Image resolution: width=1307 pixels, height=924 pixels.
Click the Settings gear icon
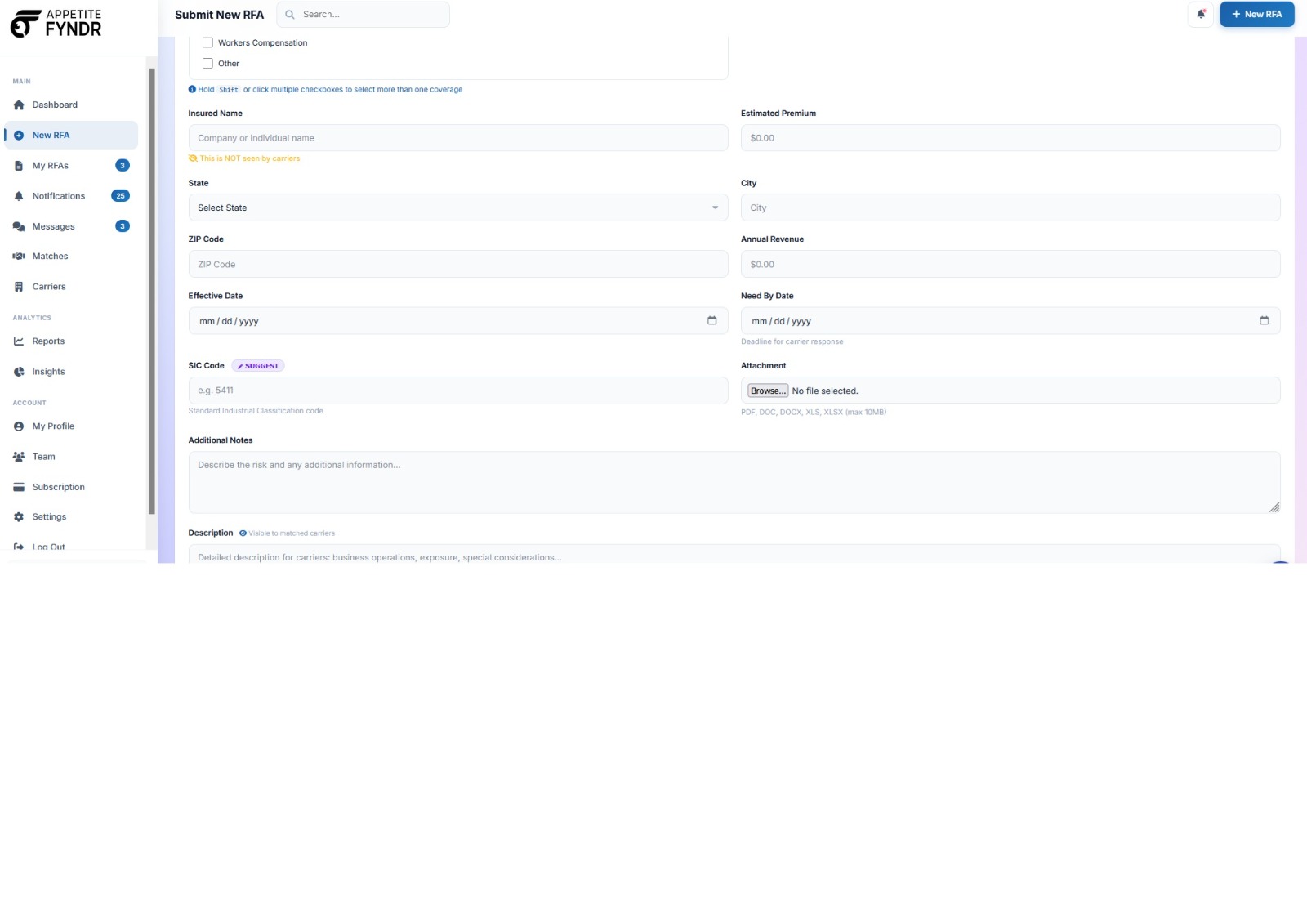tap(19, 517)
